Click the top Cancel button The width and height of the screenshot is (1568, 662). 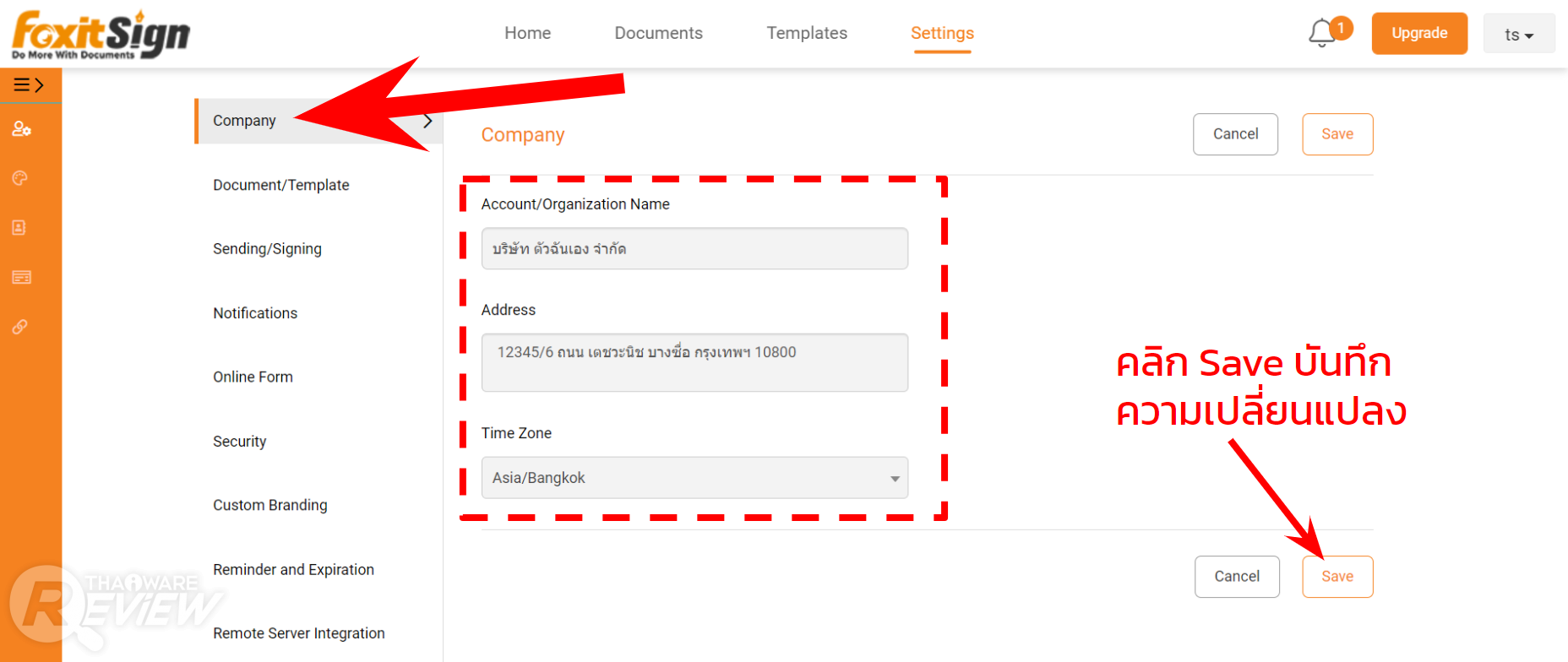pyautogui.click(x=1235, y=134)
